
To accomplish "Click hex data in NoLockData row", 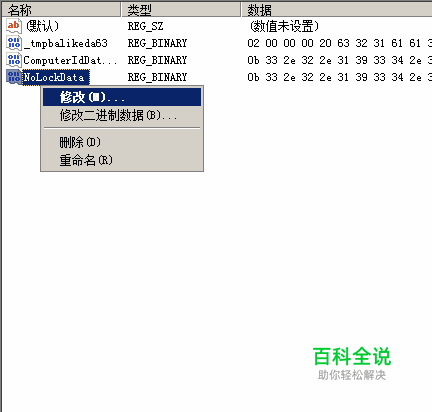I will coord(340,77).
